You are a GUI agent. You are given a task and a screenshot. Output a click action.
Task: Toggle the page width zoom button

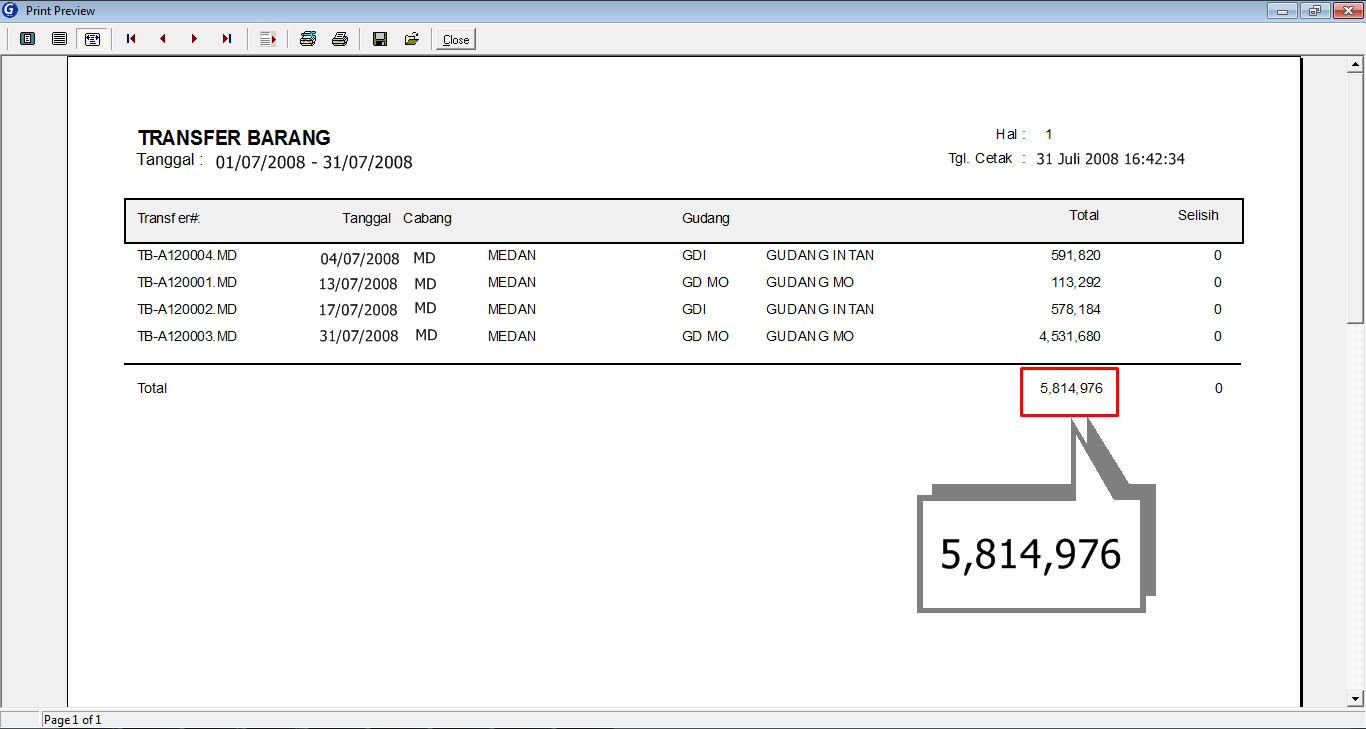92,39
